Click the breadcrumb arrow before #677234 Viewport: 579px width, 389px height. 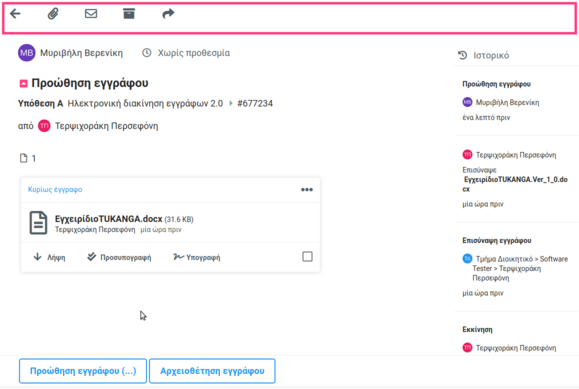231,103
